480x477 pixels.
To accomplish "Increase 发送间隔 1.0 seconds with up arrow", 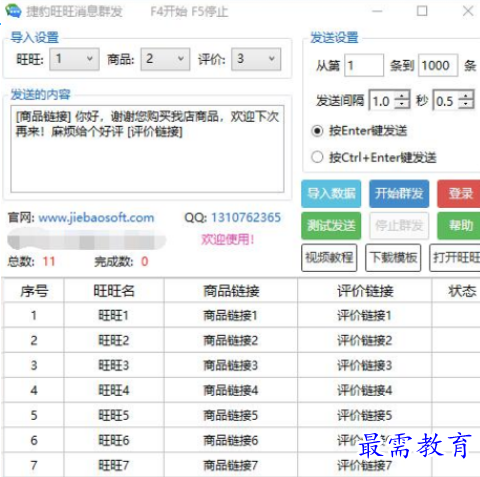I will (x=402, y=95).
